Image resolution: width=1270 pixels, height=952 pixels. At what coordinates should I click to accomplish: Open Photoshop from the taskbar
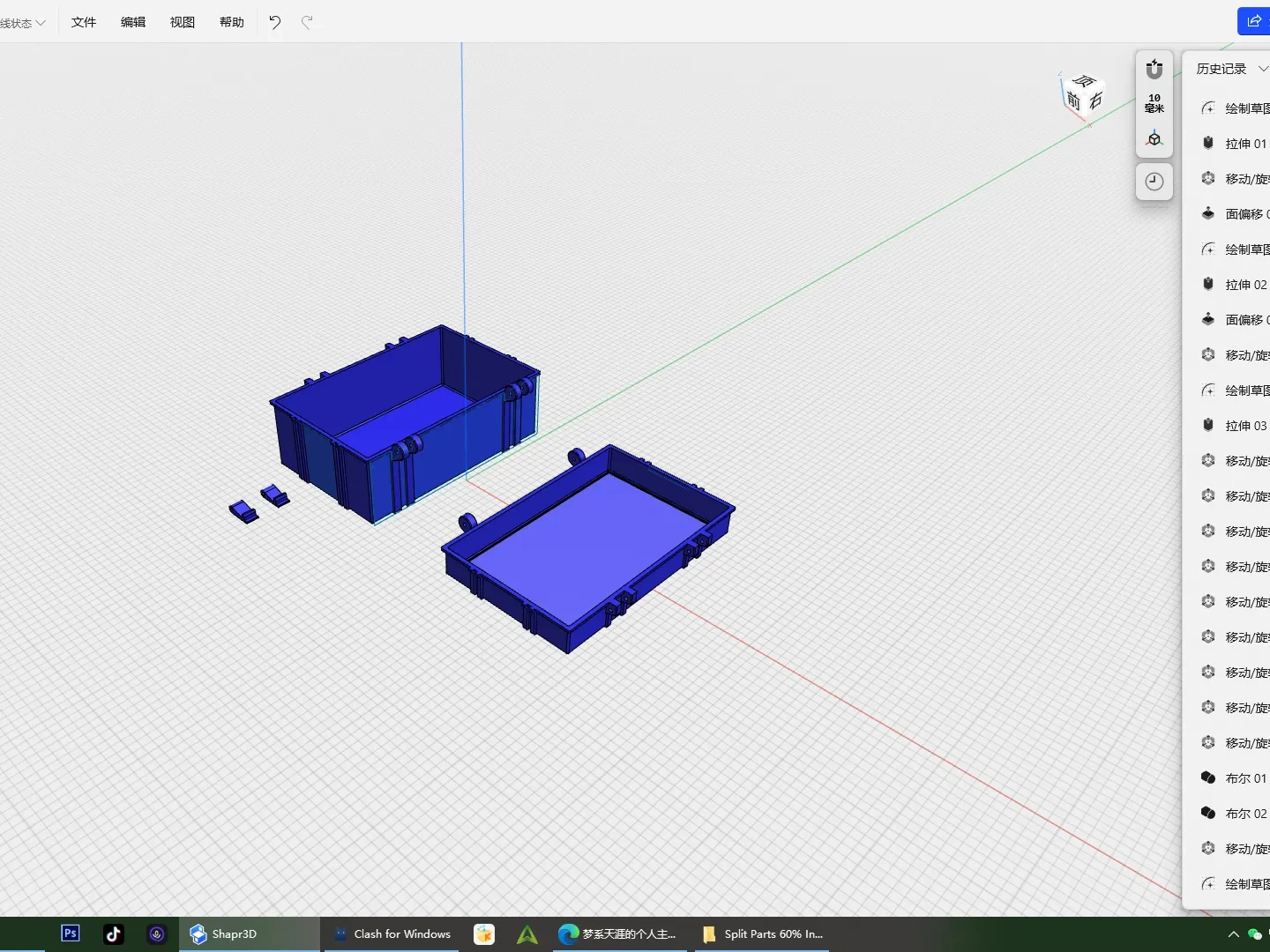tap(71, 933)
